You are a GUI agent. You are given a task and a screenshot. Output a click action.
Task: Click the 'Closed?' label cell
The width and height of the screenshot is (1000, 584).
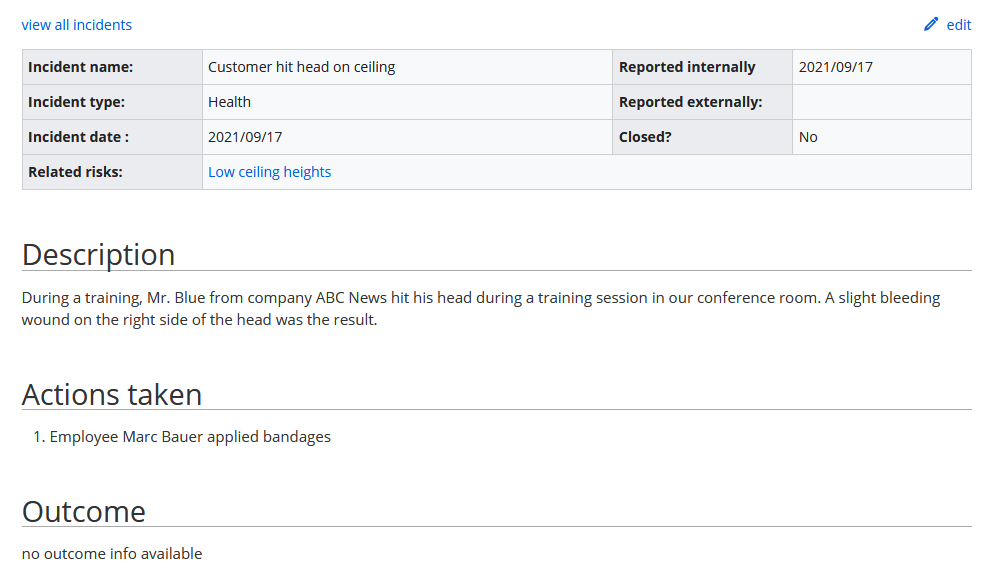click(702, 137)
